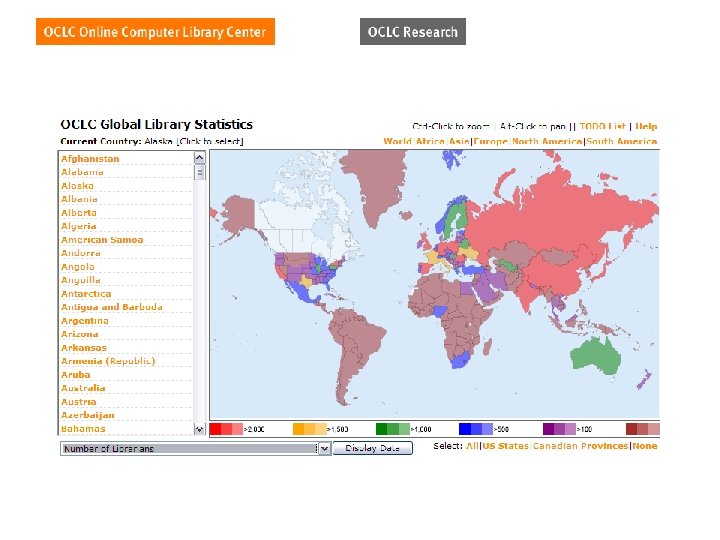Viewport: 720px width, 540px height.
Task: Click the green >1,000 legend swatch
Action: 393,429
